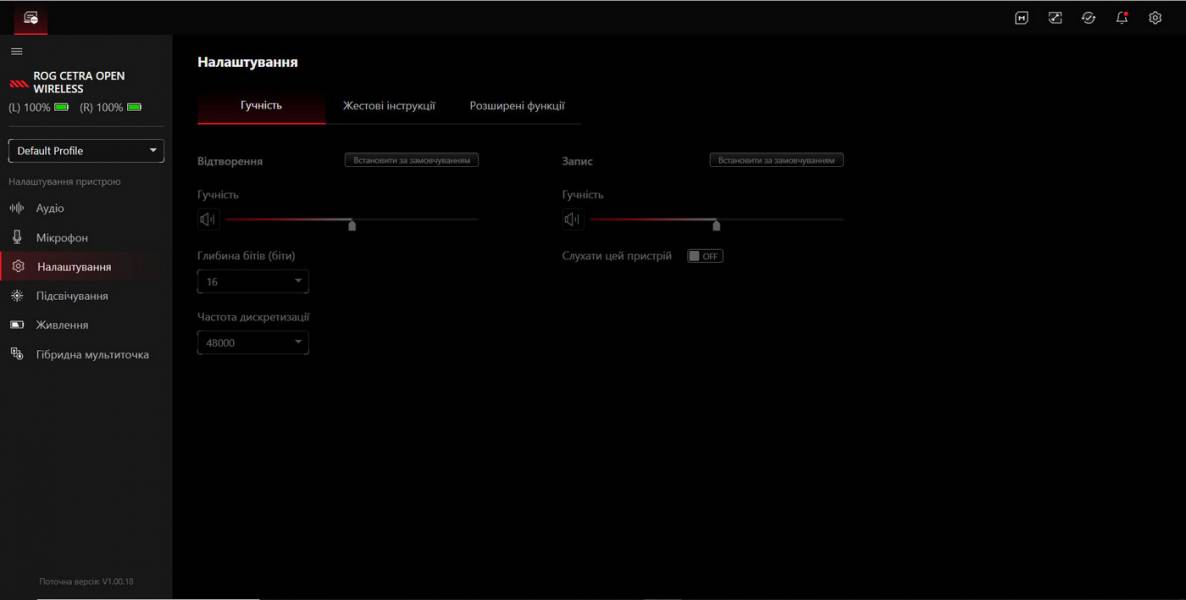
Task: Switch to the Розширені функції tab
Action: (517, 106)
